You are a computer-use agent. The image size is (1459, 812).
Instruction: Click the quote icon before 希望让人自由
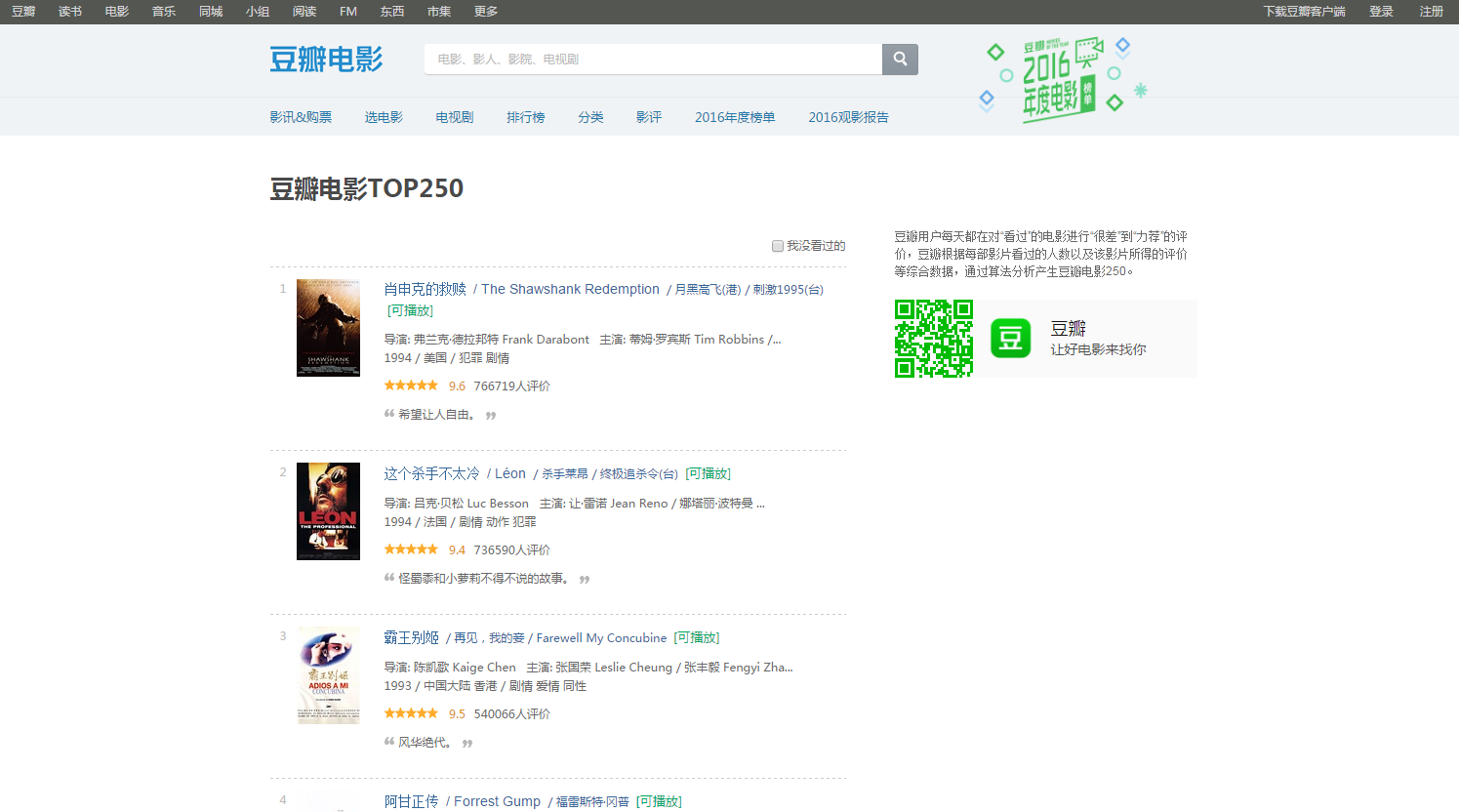(x=389, y=413)
